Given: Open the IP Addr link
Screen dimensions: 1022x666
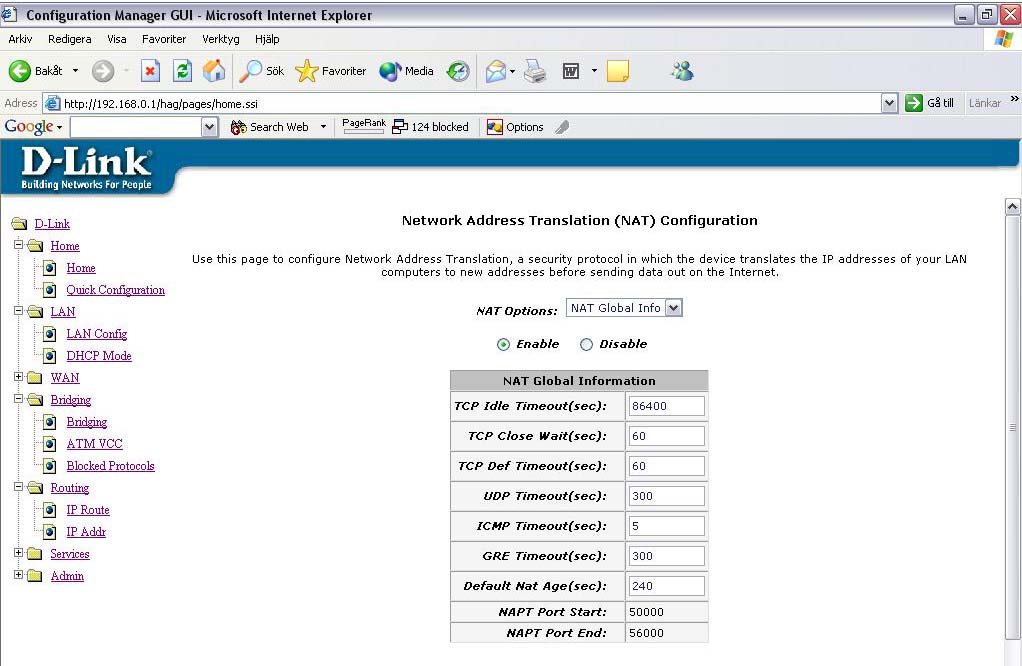Looking at the screenshot, I should (x=86, y=532).
